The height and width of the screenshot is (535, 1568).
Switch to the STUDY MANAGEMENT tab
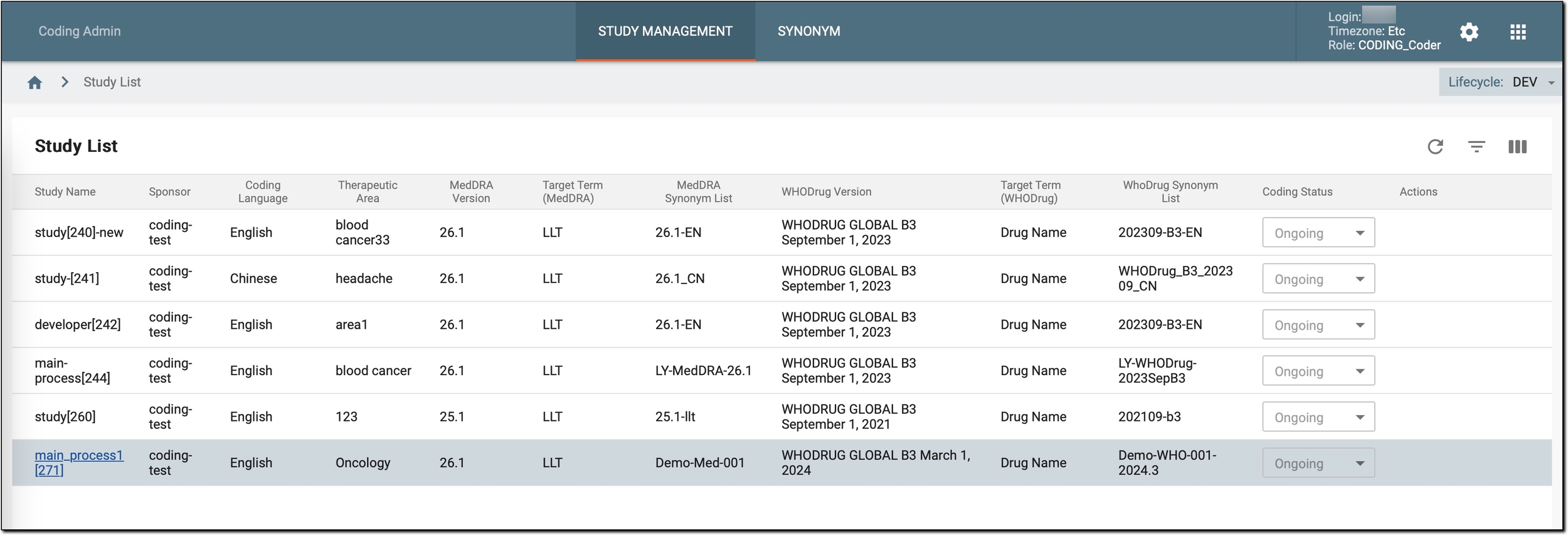tap(665, 31)
